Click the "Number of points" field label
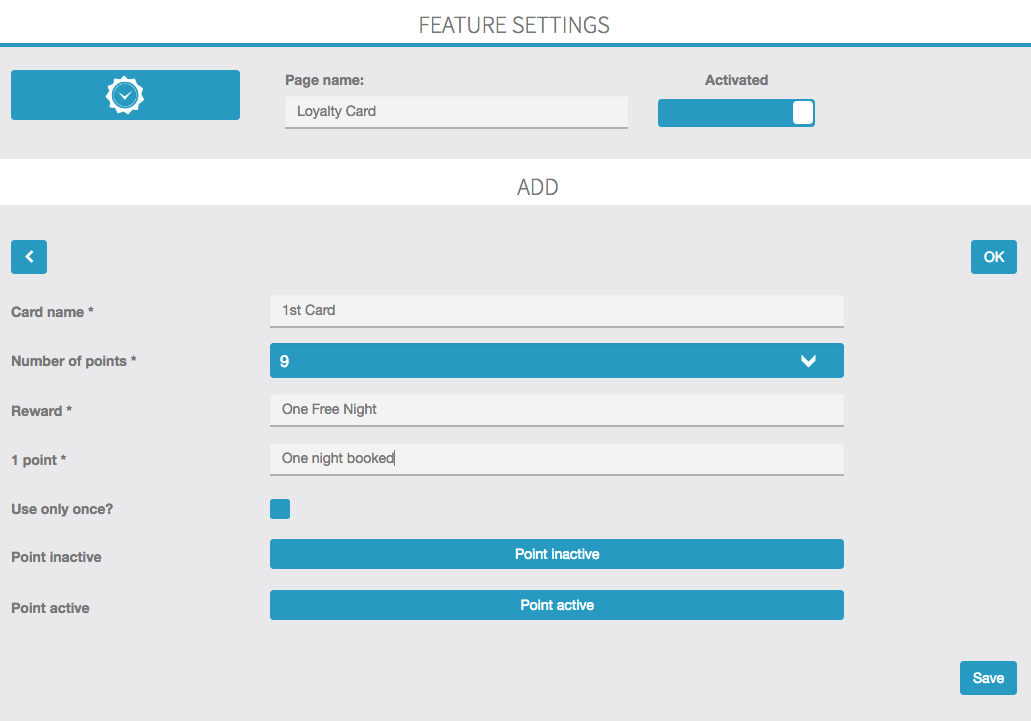The height and width of the screenshot is (721, 1031). coord(73,361)
